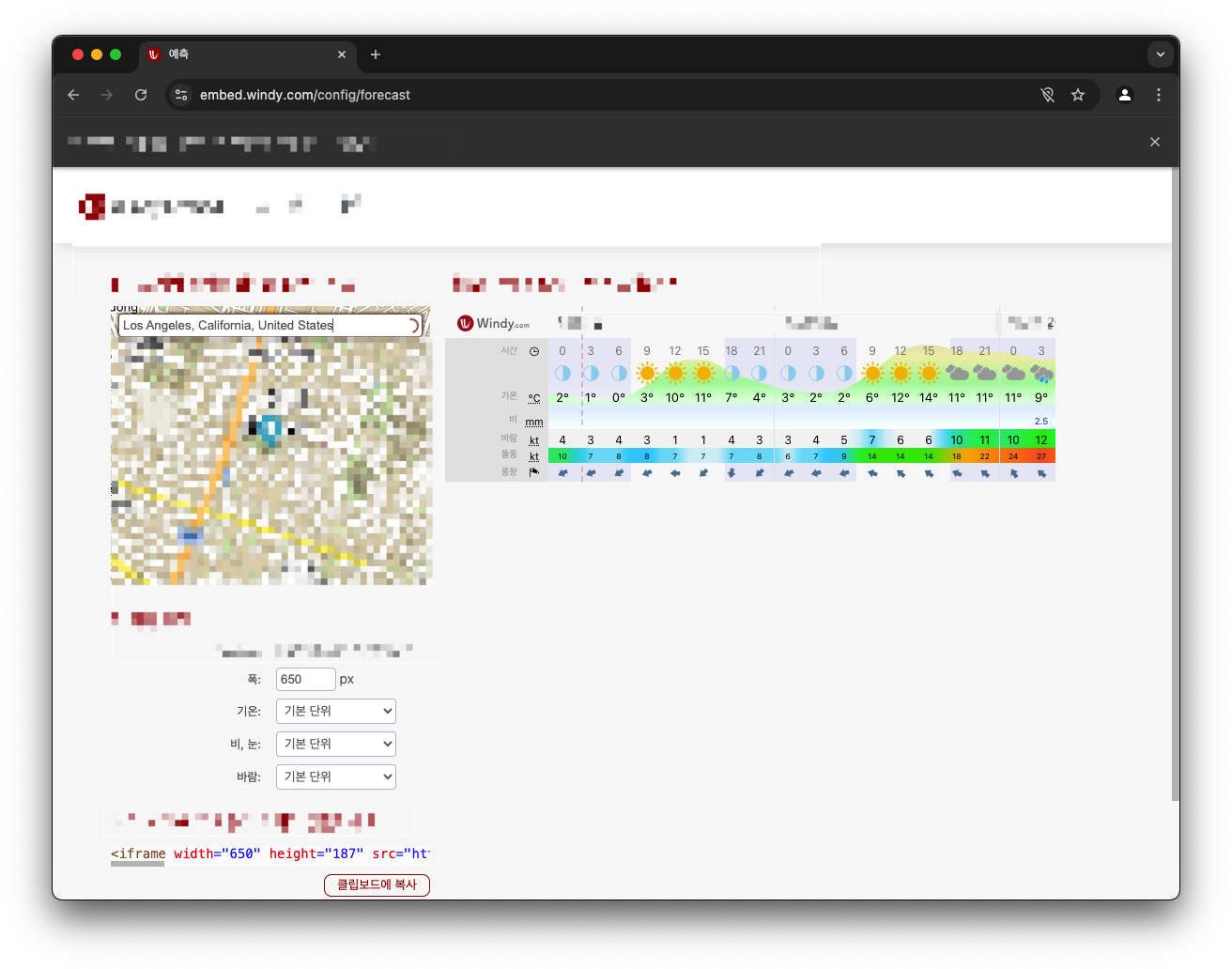
Task: Open Chrome's three-dot menu
Action: click(x=1159, y=95)
